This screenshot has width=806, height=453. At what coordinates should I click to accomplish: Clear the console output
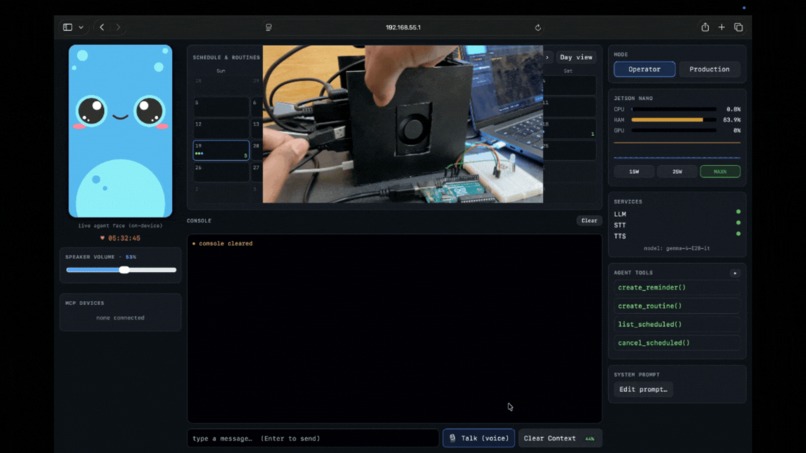[x=589, y=221]
